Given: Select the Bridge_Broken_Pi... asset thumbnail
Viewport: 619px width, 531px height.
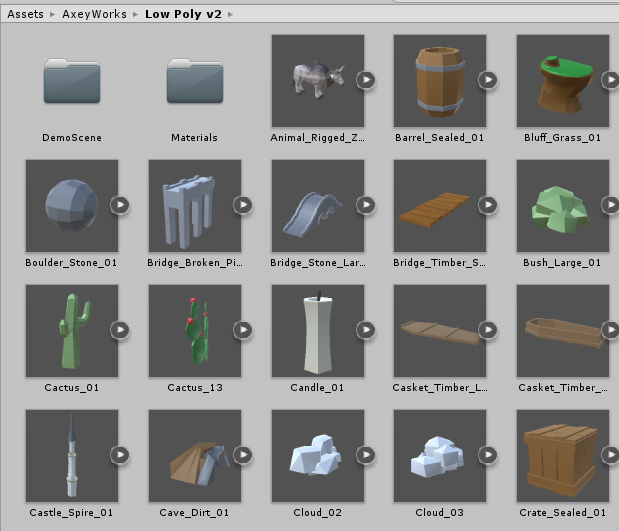Looking at the screenshot, I should click(x=195, y=206).
